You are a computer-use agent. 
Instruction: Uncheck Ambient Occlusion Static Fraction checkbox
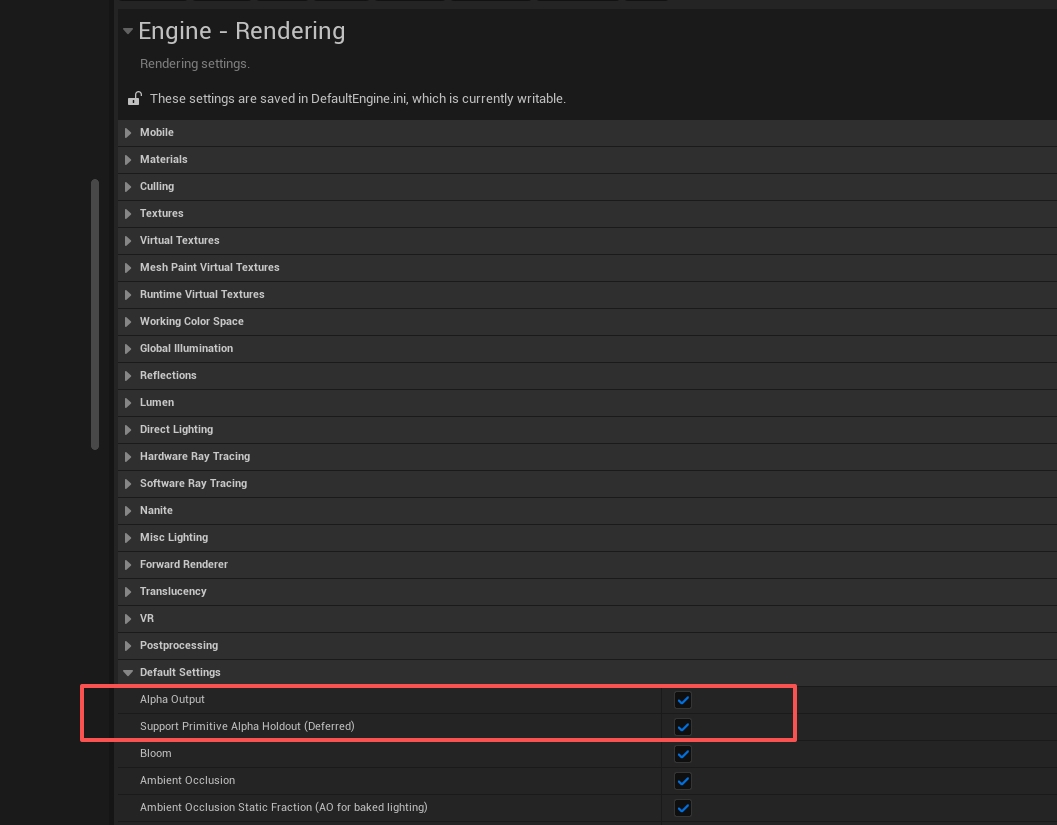[683, 807]
